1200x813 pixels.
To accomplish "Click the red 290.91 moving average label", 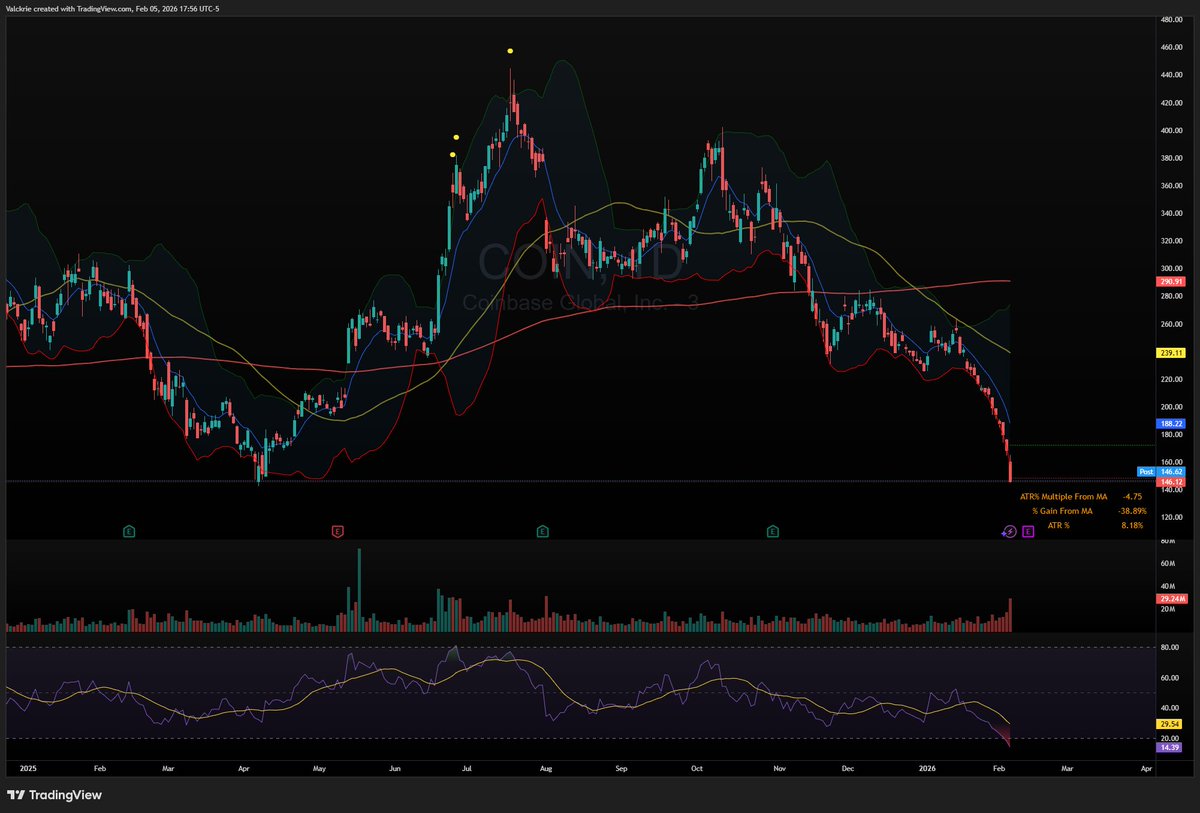I will [1171, 282].
